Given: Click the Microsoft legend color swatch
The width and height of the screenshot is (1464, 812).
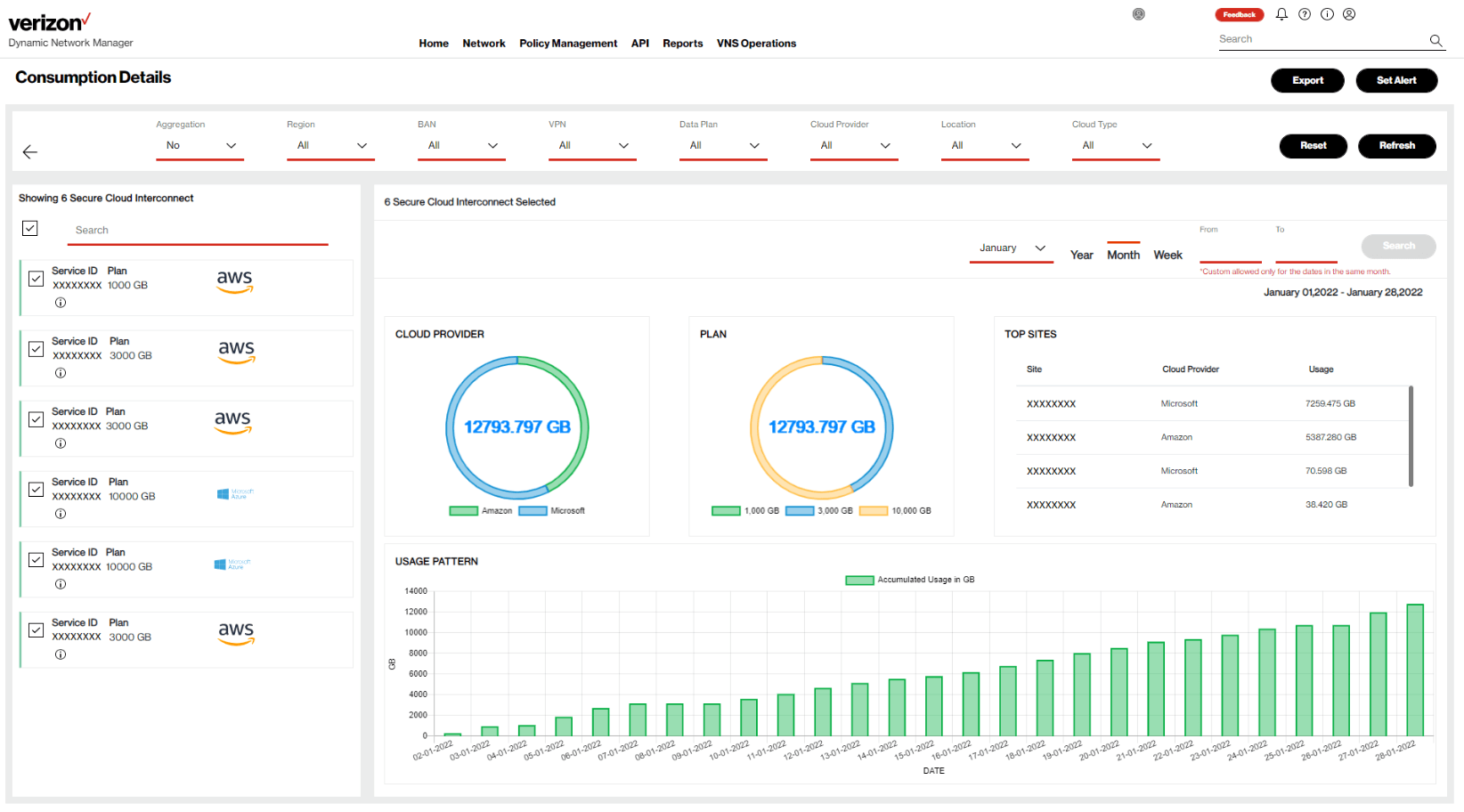Looking at the screenshot, I should [533, 511].
